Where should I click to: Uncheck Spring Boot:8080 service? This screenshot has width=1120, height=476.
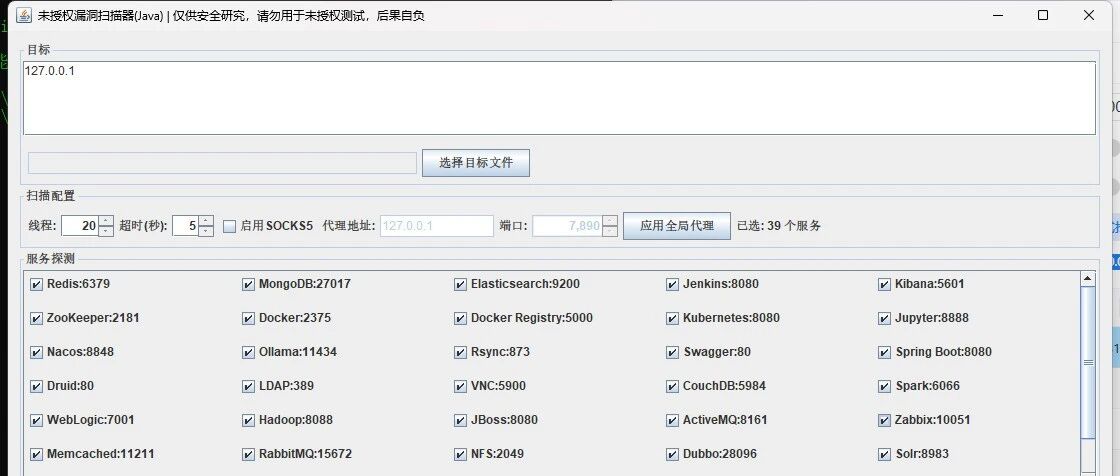[884, 352]
